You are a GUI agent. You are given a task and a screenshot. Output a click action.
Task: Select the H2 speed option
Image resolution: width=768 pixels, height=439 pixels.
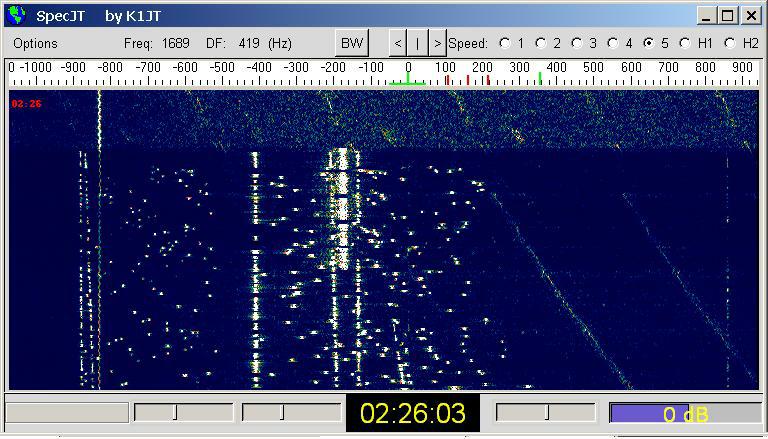(730, 43)
